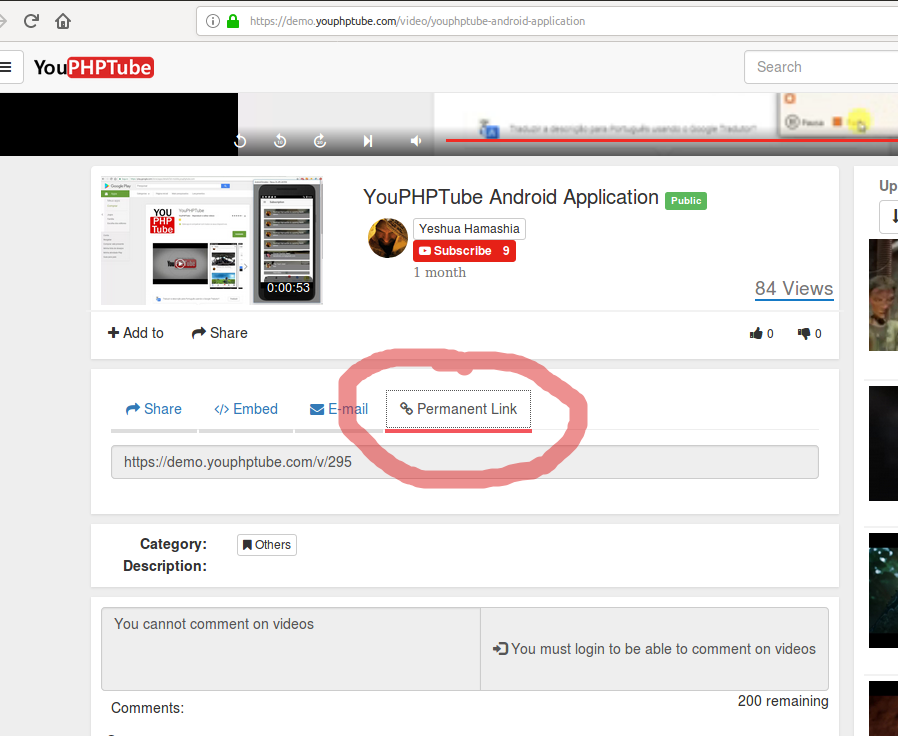Open the hamburger sidebar menu

[7, 67]
